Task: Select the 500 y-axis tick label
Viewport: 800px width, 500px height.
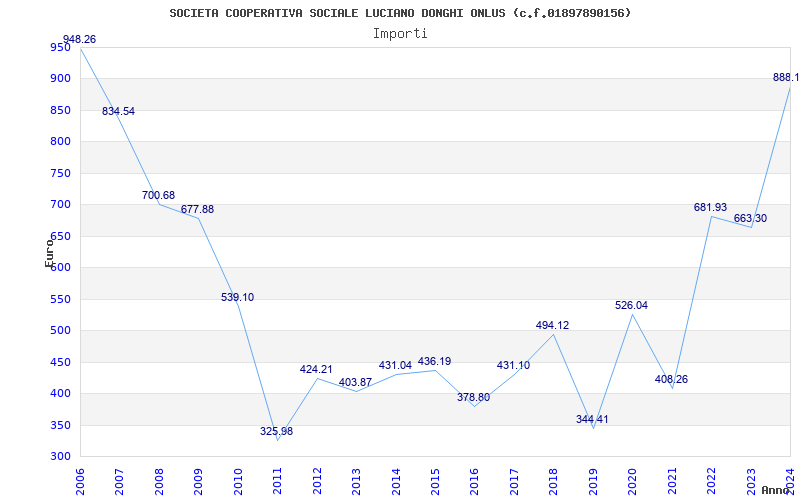Action: pyautogui.click(x=60, y=331)
